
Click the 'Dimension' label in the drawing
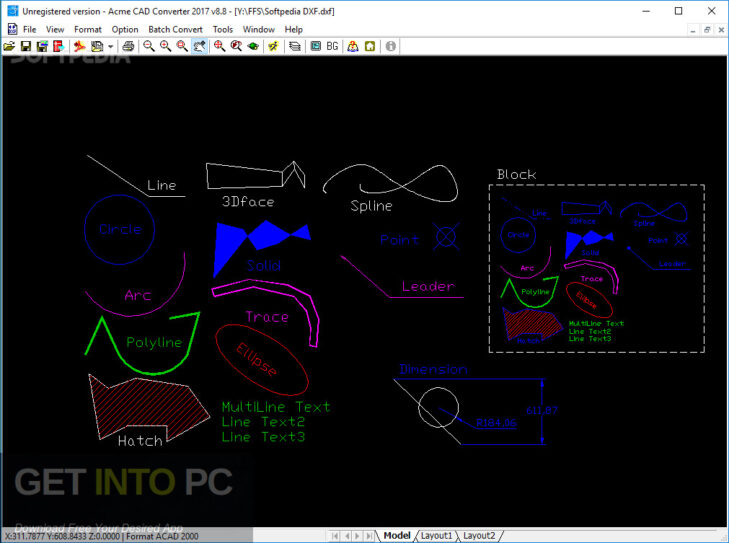click(x=433, y=369)
